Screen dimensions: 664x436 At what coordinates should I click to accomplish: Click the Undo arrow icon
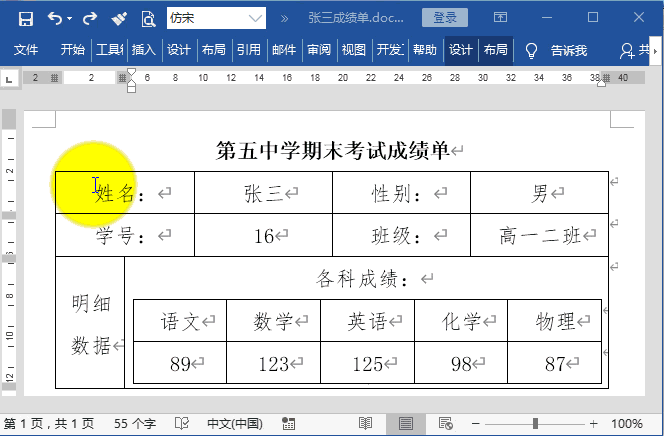[x=55, y=18]
